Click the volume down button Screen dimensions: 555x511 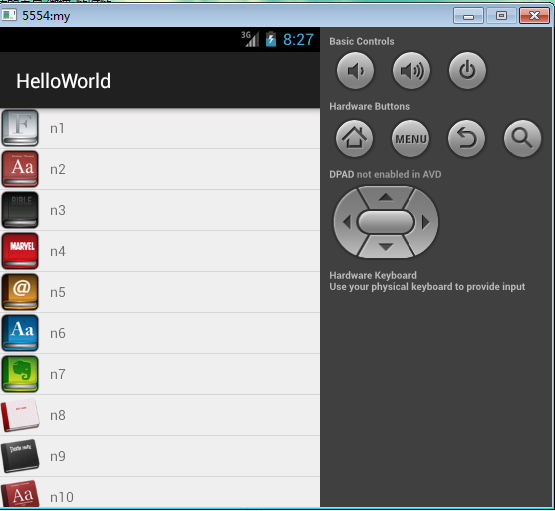click(355, 70)
